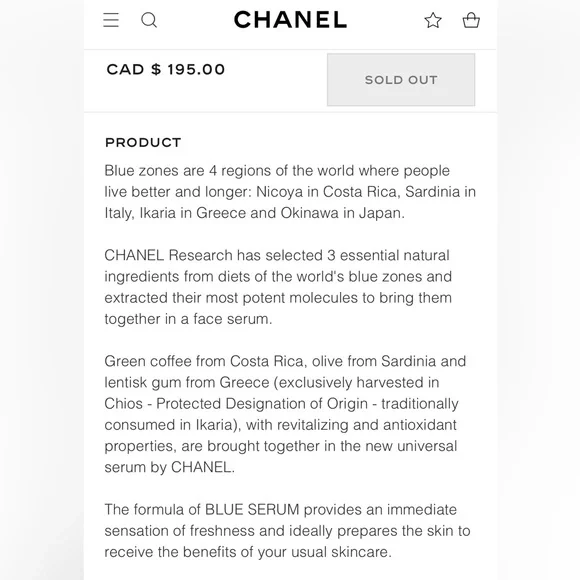Open the hamburger navigation menu
Screen dimensions: 580x580
pos(111,20)
